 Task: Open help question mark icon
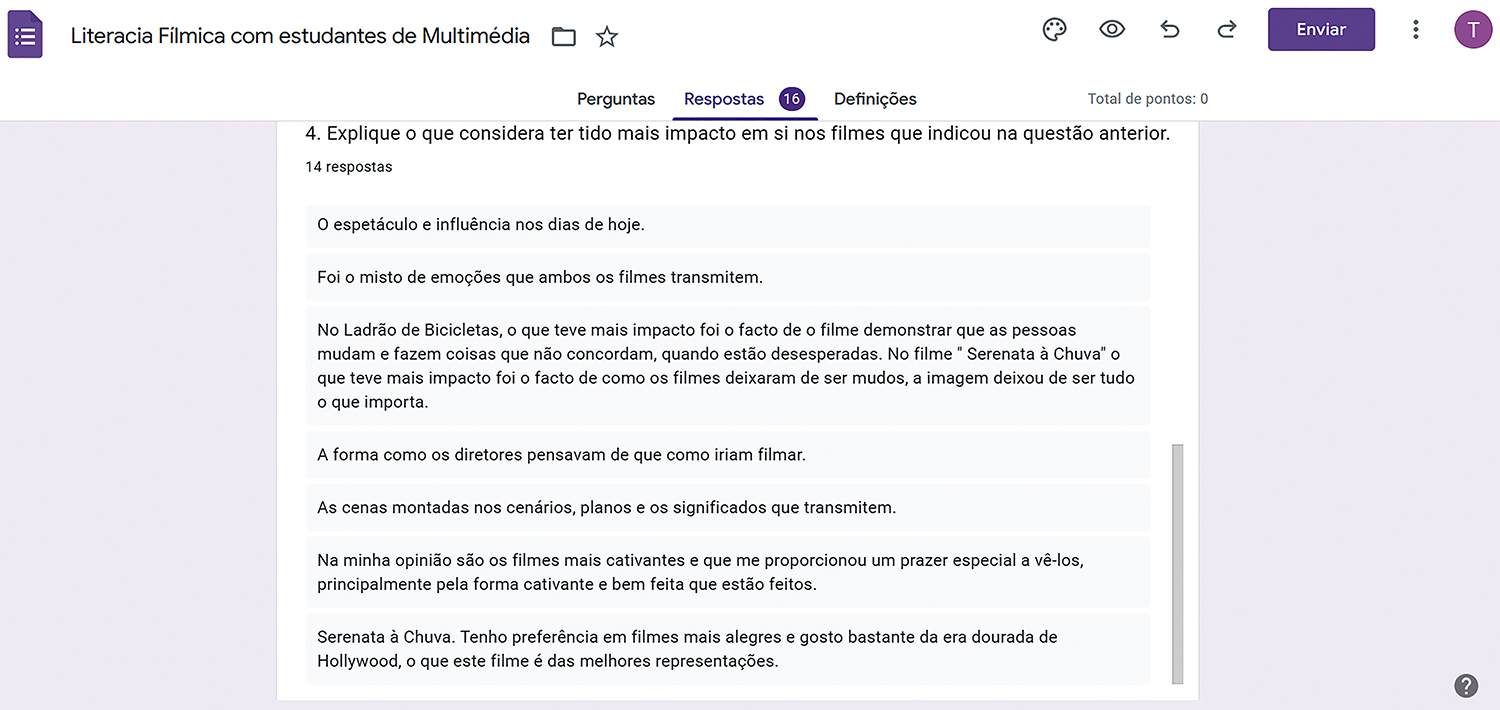click(1466, 686)
